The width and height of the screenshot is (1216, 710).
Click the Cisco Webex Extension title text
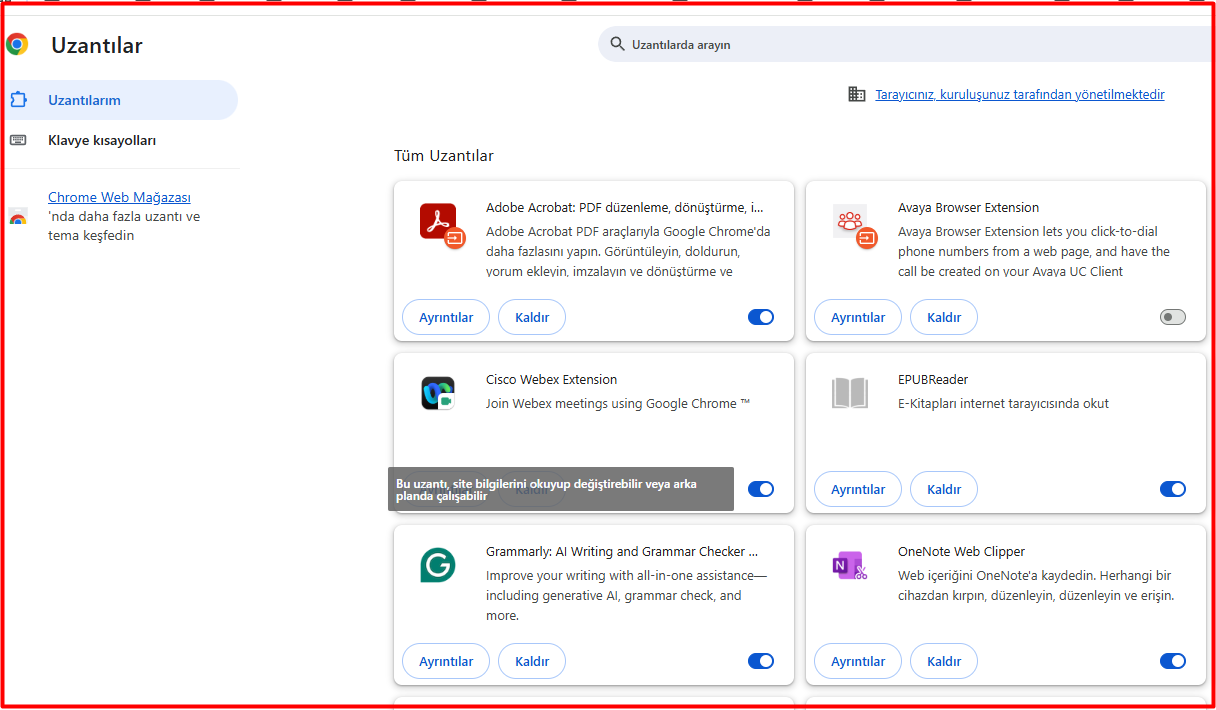pos(552,380)
